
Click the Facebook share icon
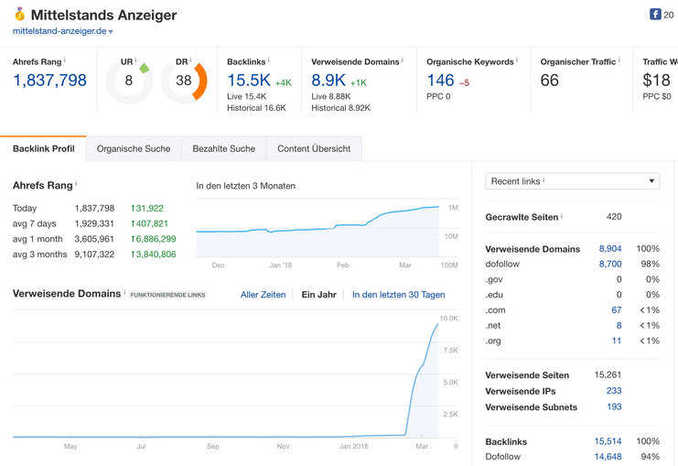(x=655, y=14)
